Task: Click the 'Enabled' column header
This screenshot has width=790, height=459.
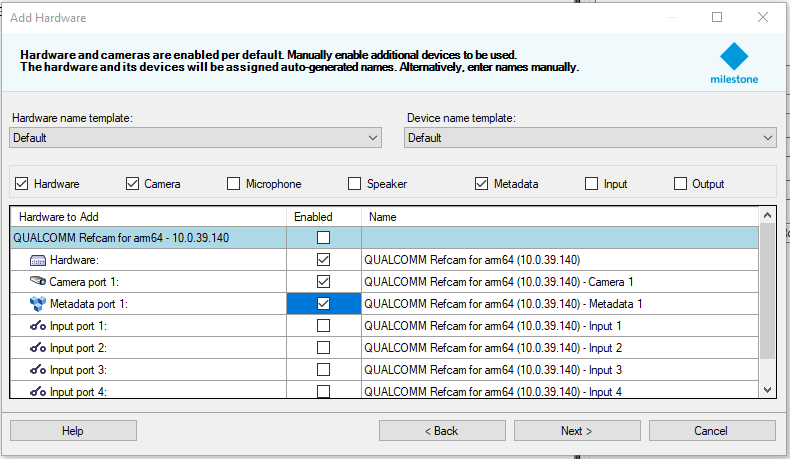Action: tap(323, 217)
